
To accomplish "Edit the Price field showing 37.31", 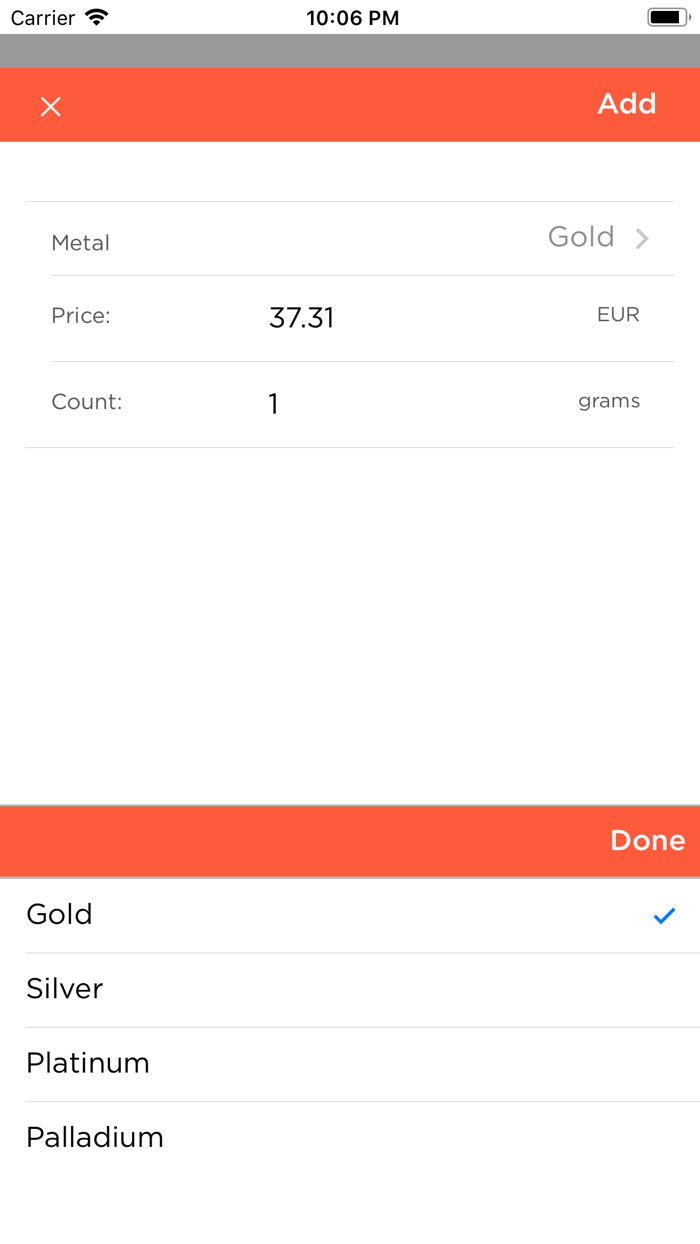I will point(301,318).
